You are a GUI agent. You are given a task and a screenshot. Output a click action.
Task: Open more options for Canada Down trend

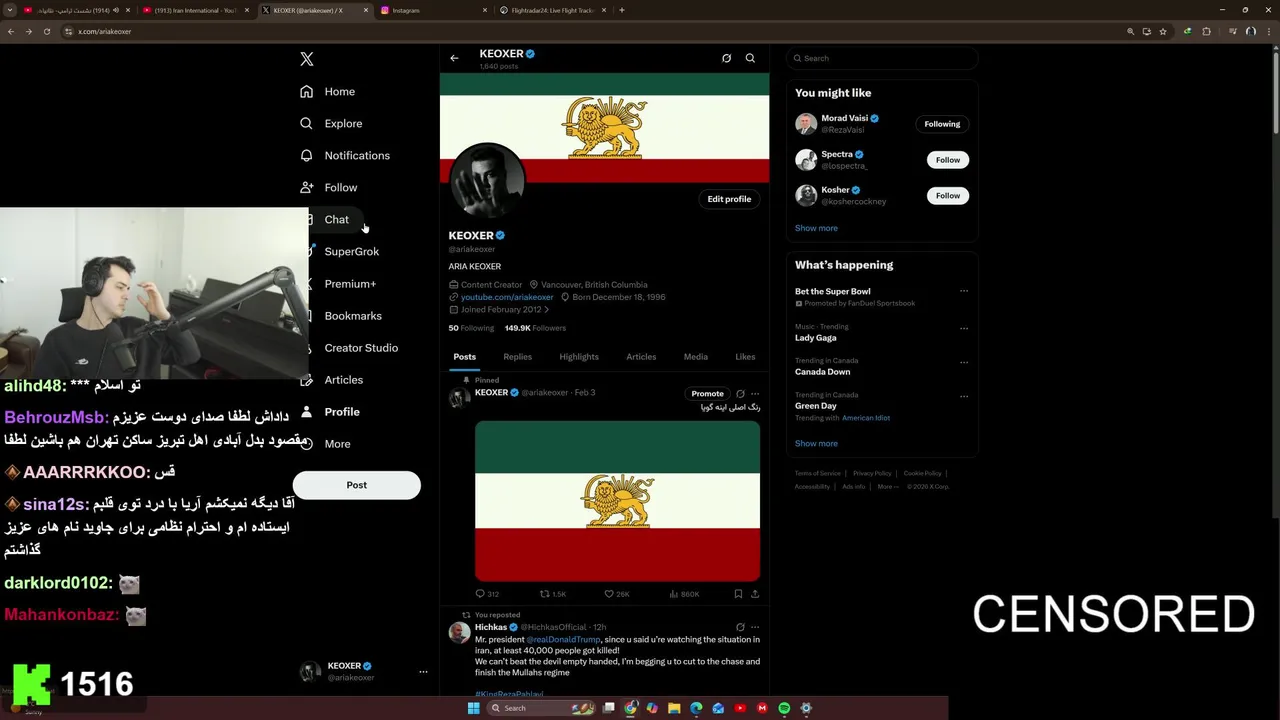click(964, 362)
